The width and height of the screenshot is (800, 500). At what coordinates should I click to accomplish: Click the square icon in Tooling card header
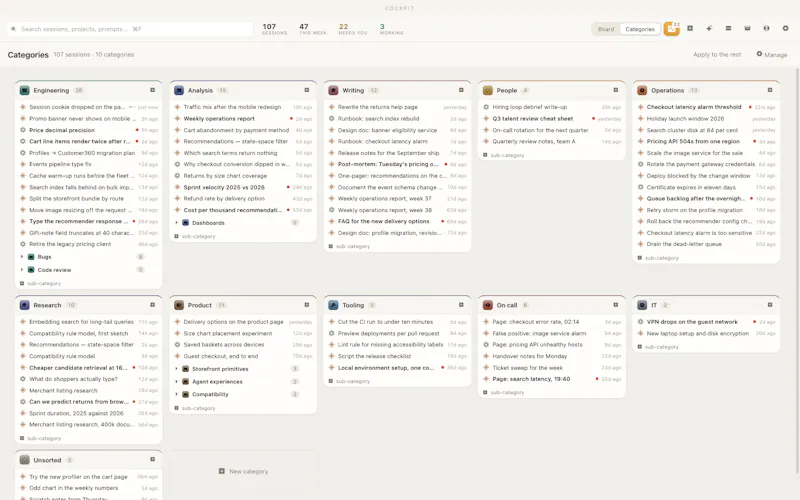click(x=461, y=305)
